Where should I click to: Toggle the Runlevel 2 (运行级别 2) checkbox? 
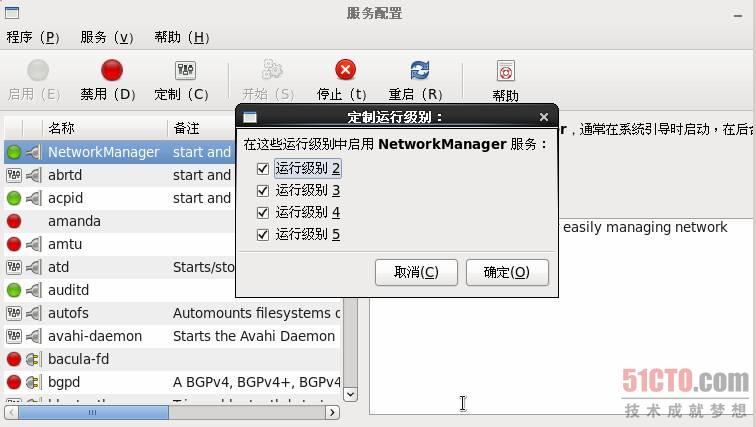pos(263,169)
